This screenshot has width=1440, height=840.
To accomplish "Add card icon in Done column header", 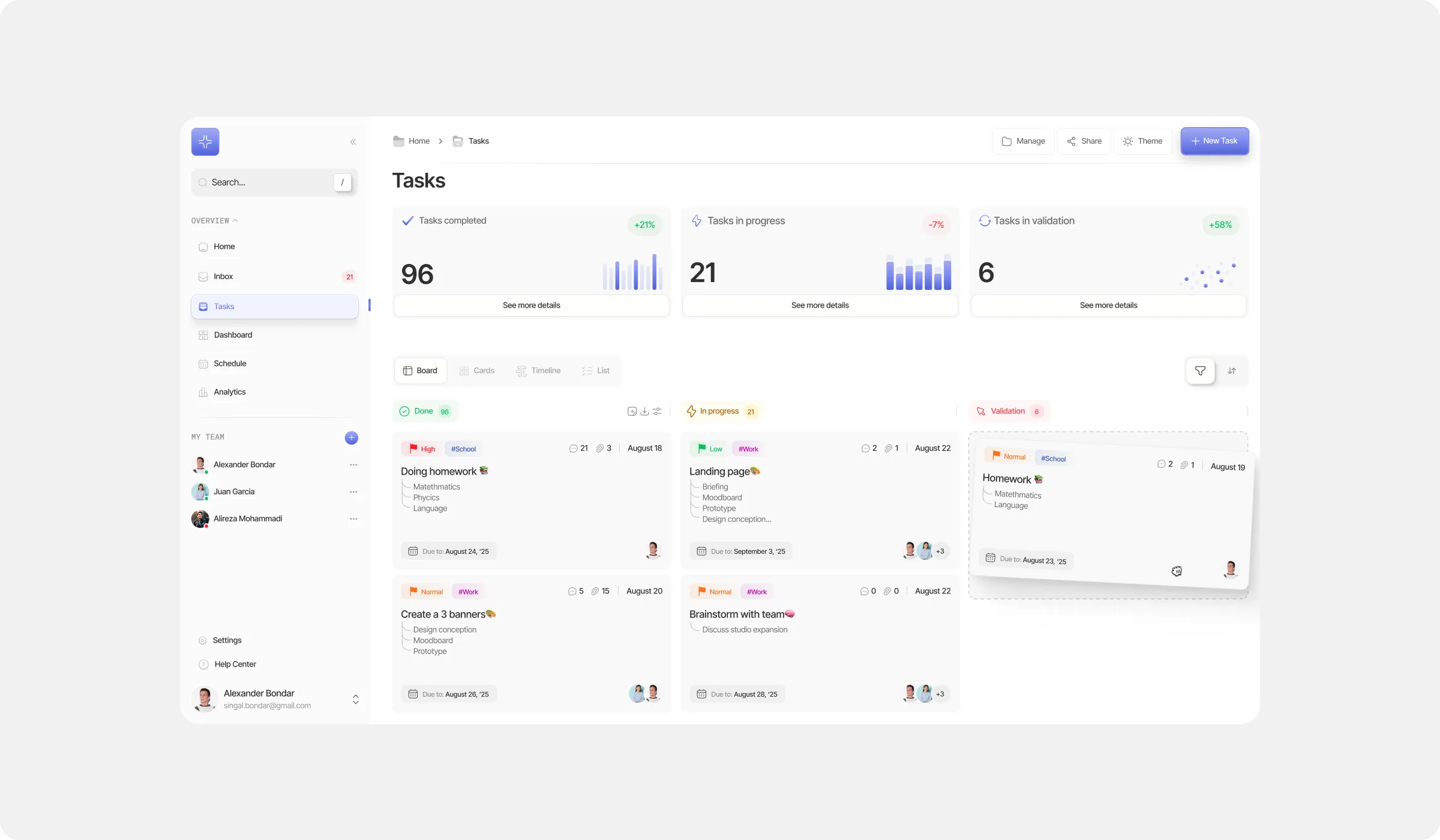I will 632,412.
